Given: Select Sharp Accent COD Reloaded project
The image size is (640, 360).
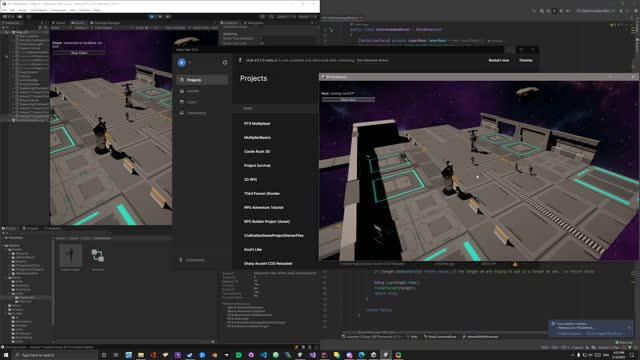Looking at the screenshot, I should (x=268, y=264).
